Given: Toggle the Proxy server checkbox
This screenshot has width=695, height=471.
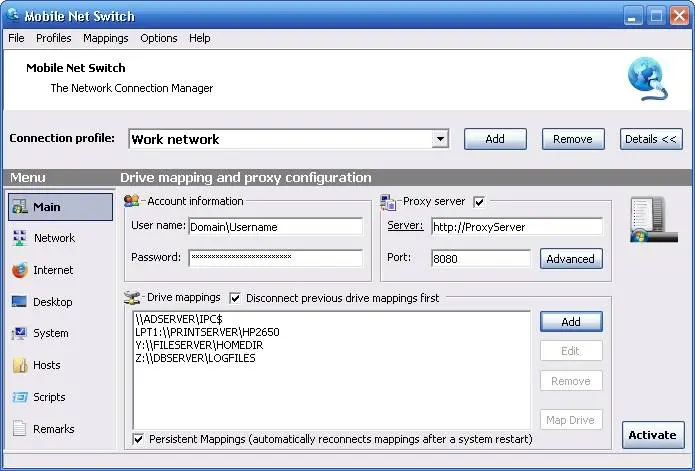Looking at the screenshot, I should point(479,202).
